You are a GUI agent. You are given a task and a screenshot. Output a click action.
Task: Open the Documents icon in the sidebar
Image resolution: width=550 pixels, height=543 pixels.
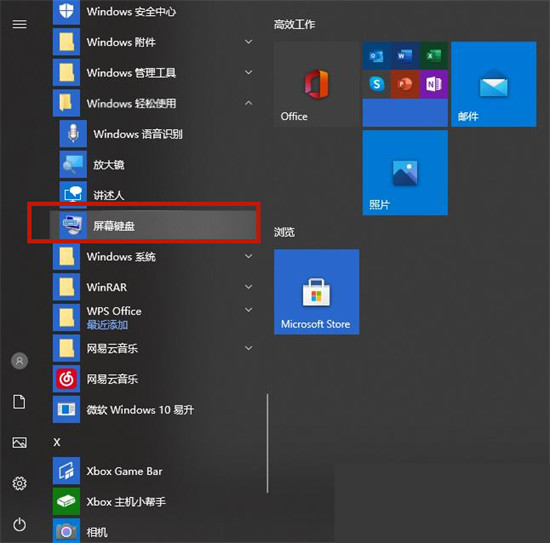point(19,402)
